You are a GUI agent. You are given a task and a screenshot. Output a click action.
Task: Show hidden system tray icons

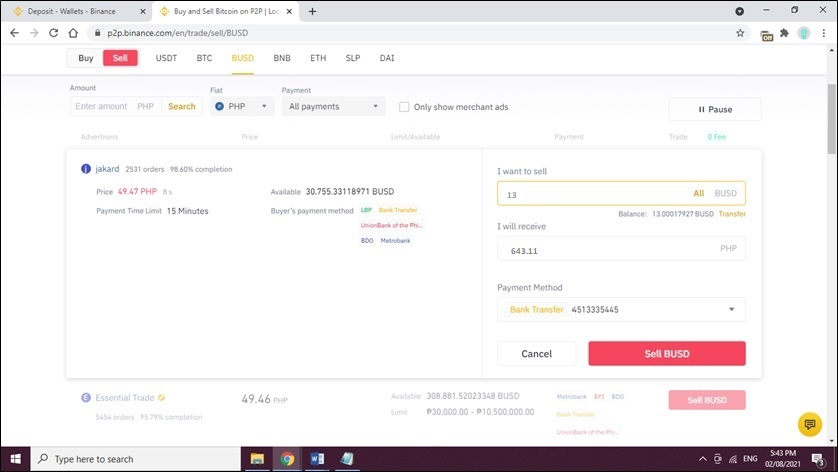pyautogui.click(x=703, y=459)
